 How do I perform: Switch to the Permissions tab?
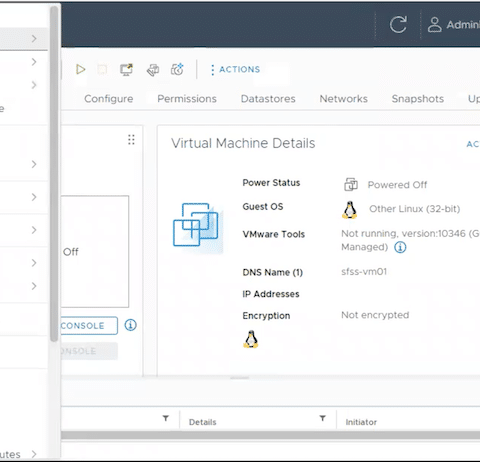pyautogui.click(x=187, y=99)
